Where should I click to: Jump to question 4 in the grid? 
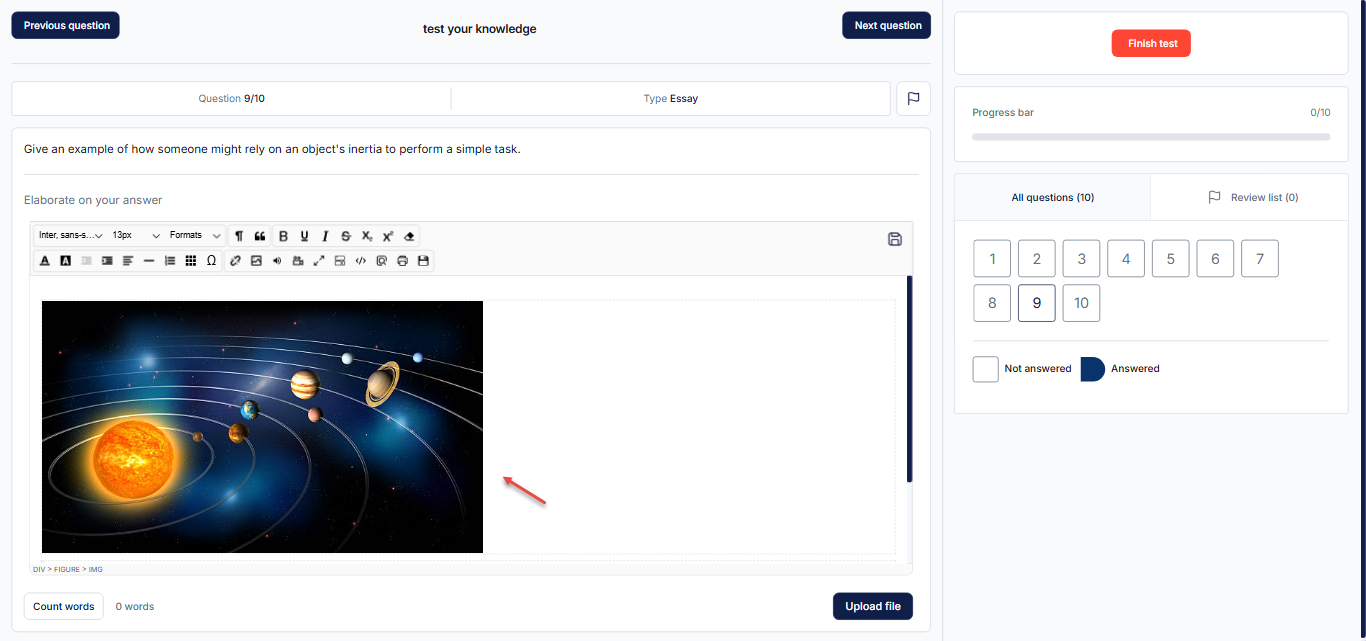tap(1126, 259)
